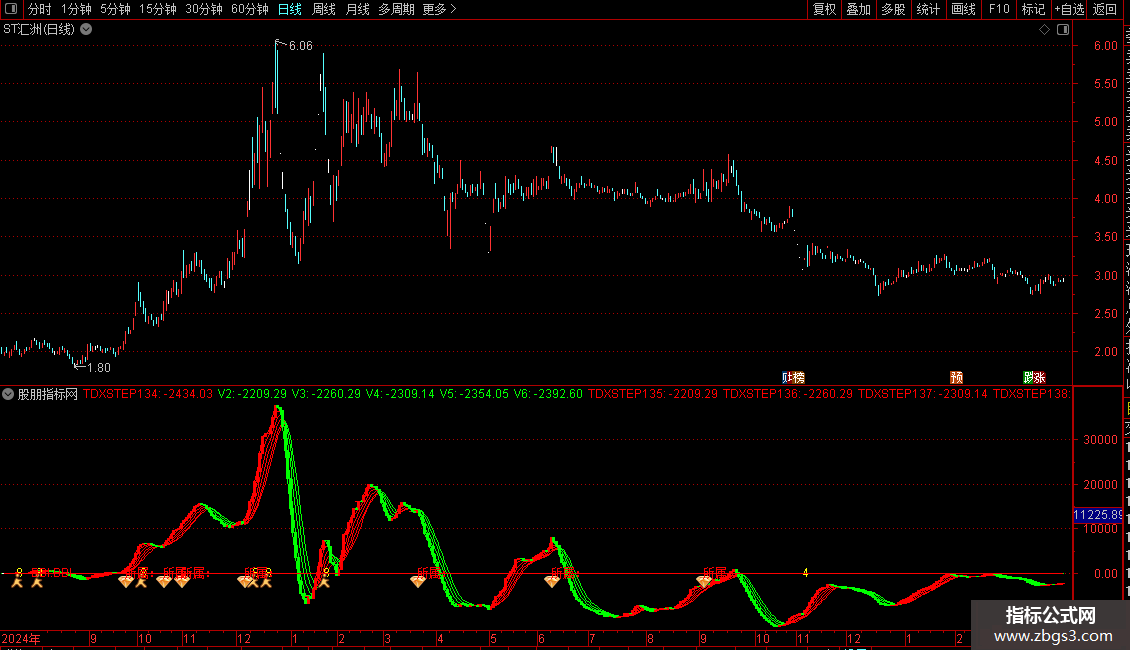This screenshot has width=1130, height=650.
Task: Select the 60分钟 period tab
Action: pyautogui.click(x=250, y=9)
